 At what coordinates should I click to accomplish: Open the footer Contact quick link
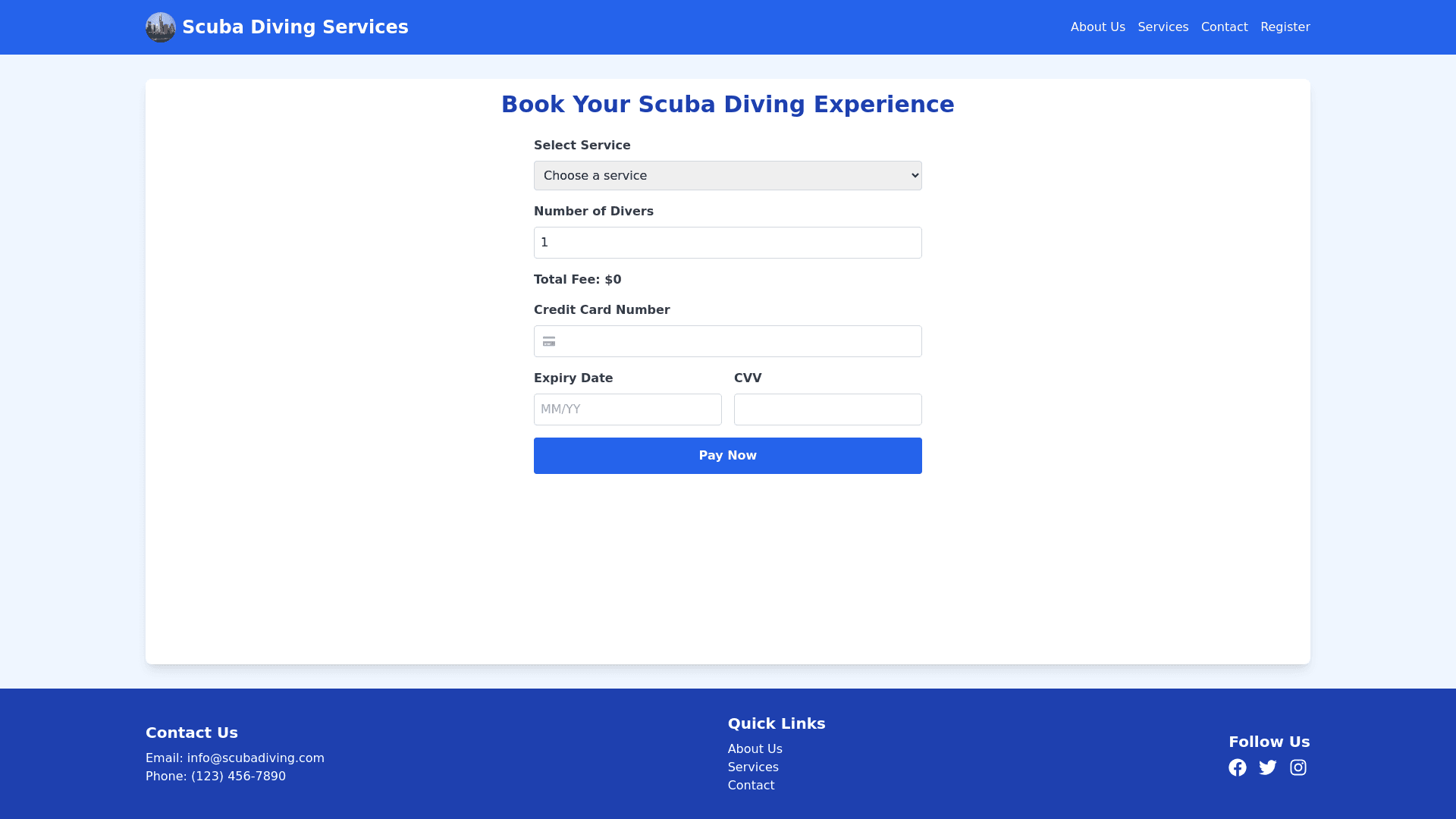coord(751,785)
